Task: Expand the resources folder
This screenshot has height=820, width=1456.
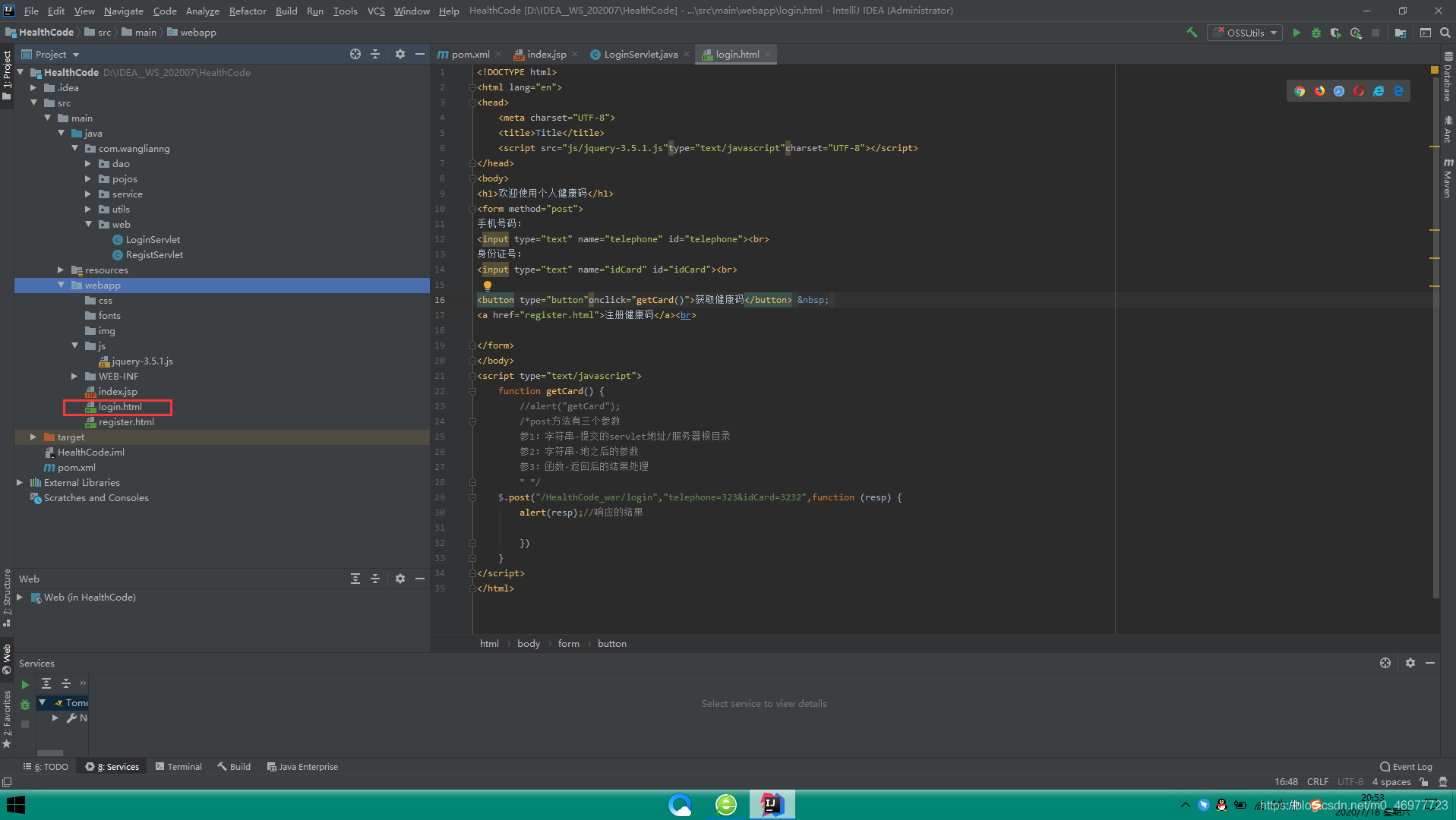Action: tap(61, 270)
